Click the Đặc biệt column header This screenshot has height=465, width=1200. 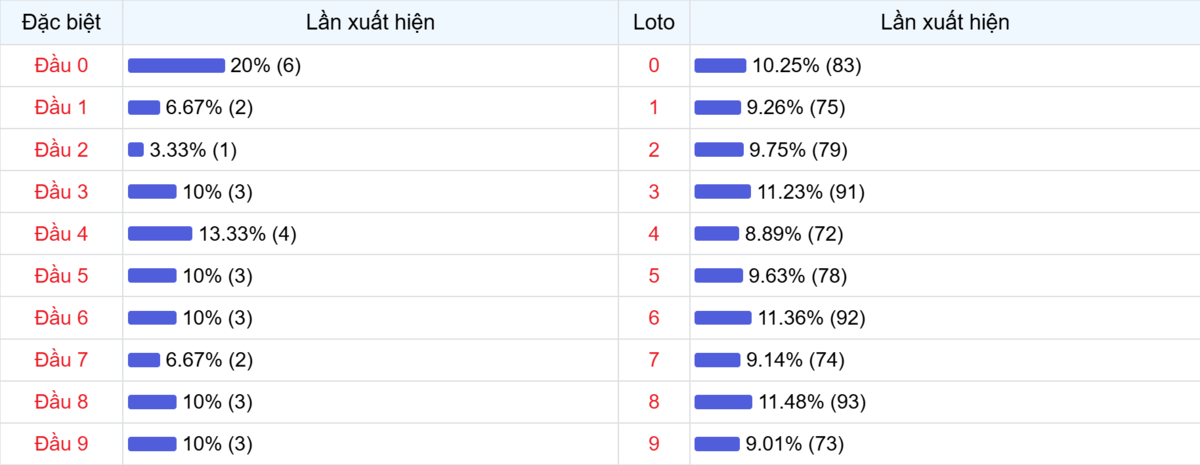pyautogui.click(x=61, y=22)
